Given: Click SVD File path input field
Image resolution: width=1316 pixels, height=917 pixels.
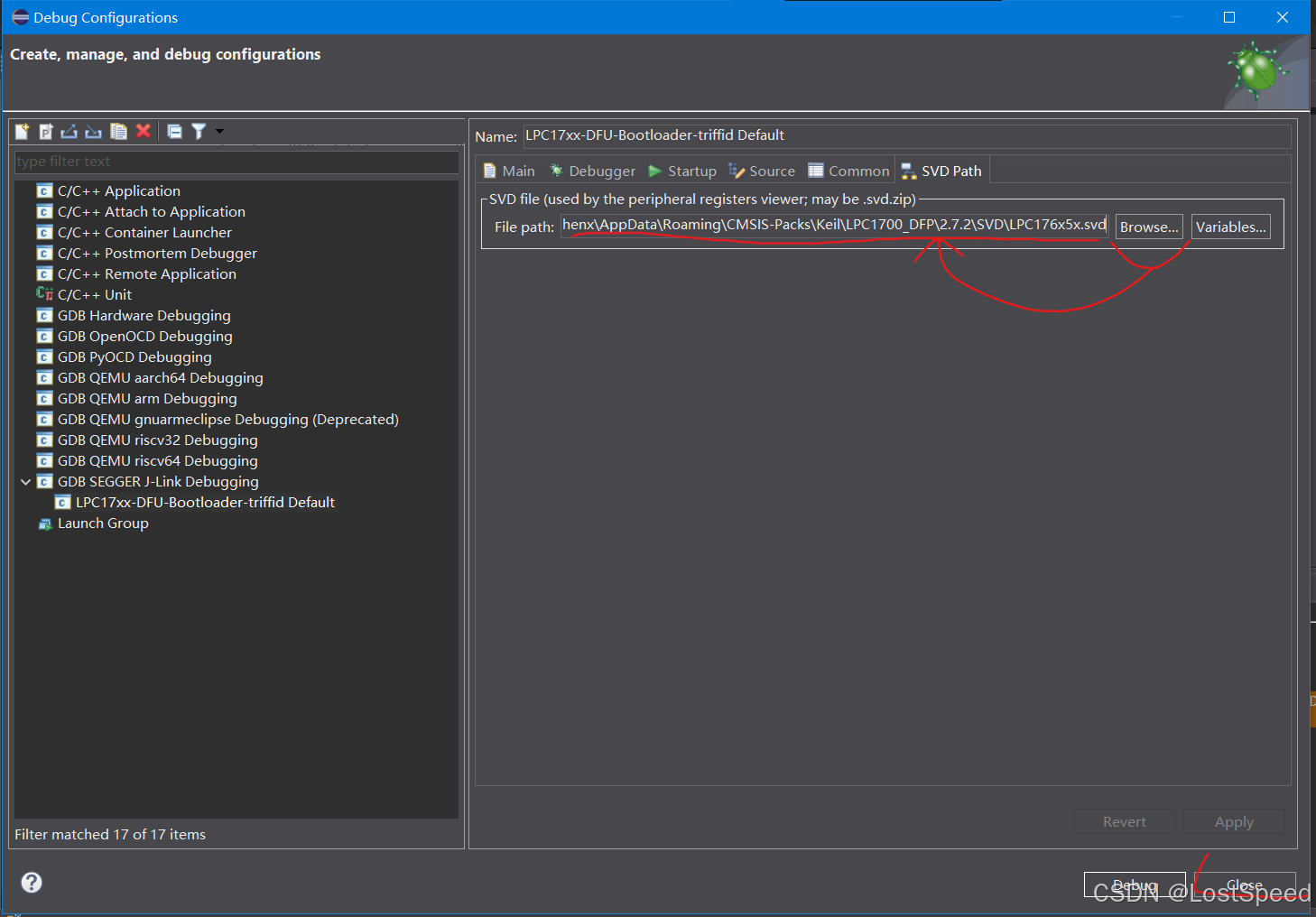Looking at the screenshot, I should click(834, 226).
